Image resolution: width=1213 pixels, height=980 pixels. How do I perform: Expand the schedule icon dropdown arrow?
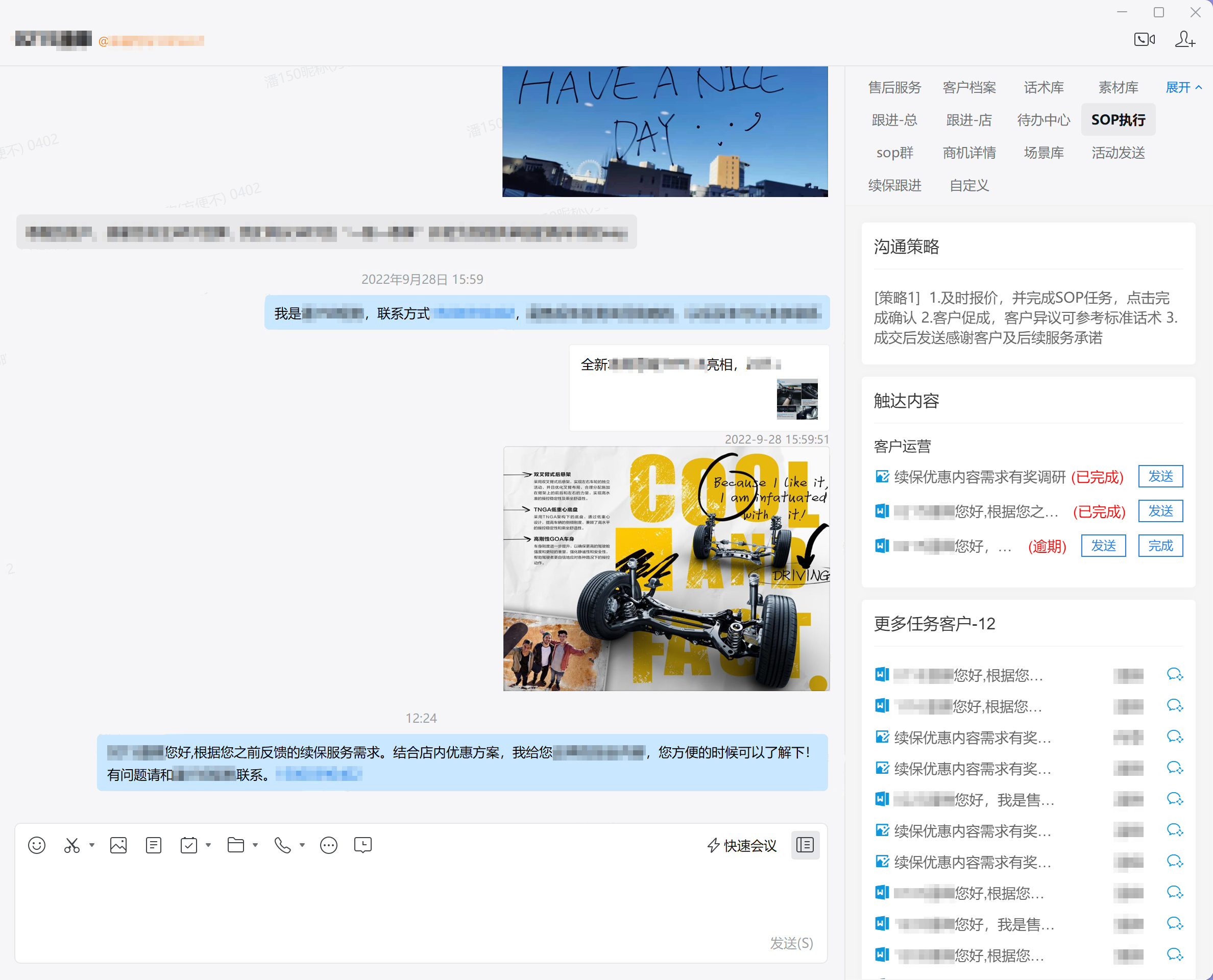point(208,845)
